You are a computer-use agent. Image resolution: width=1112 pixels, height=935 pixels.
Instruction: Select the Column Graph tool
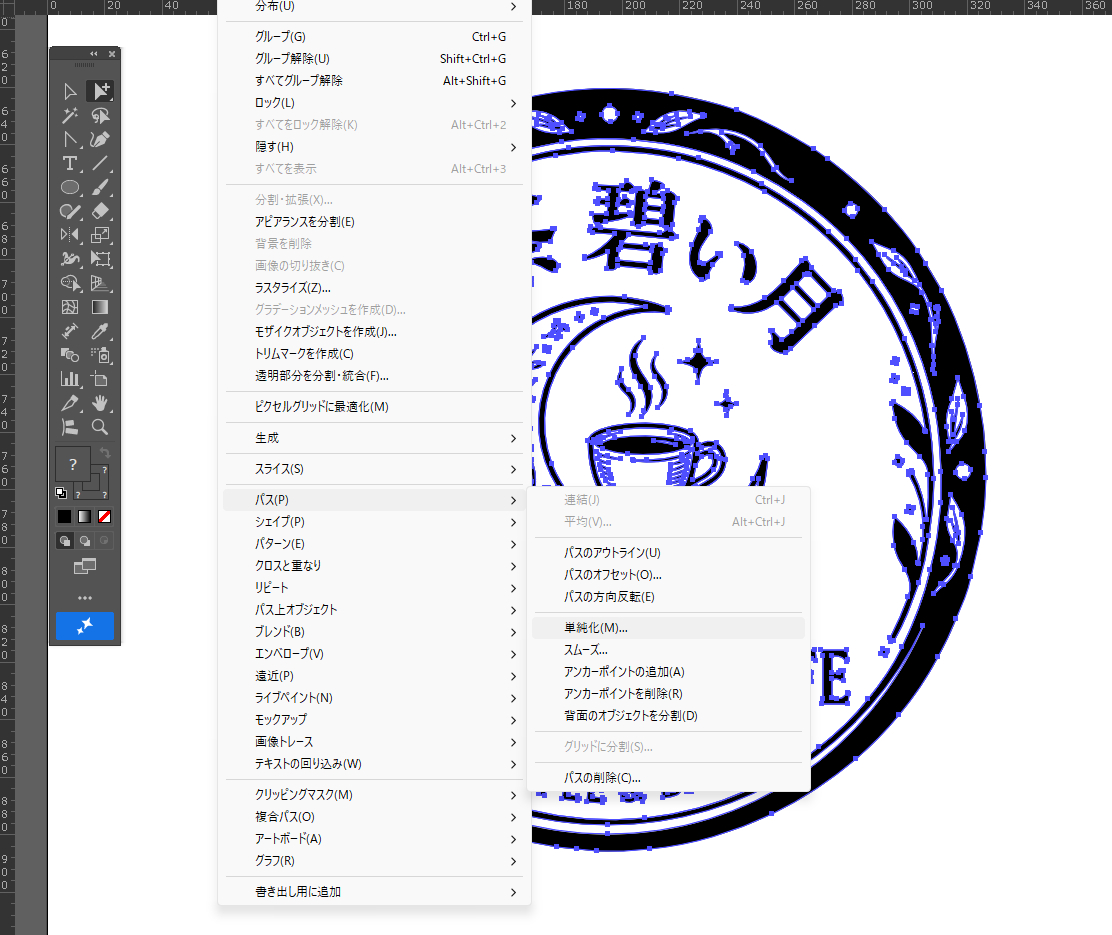pyautogui.click(x=70, y=380)
